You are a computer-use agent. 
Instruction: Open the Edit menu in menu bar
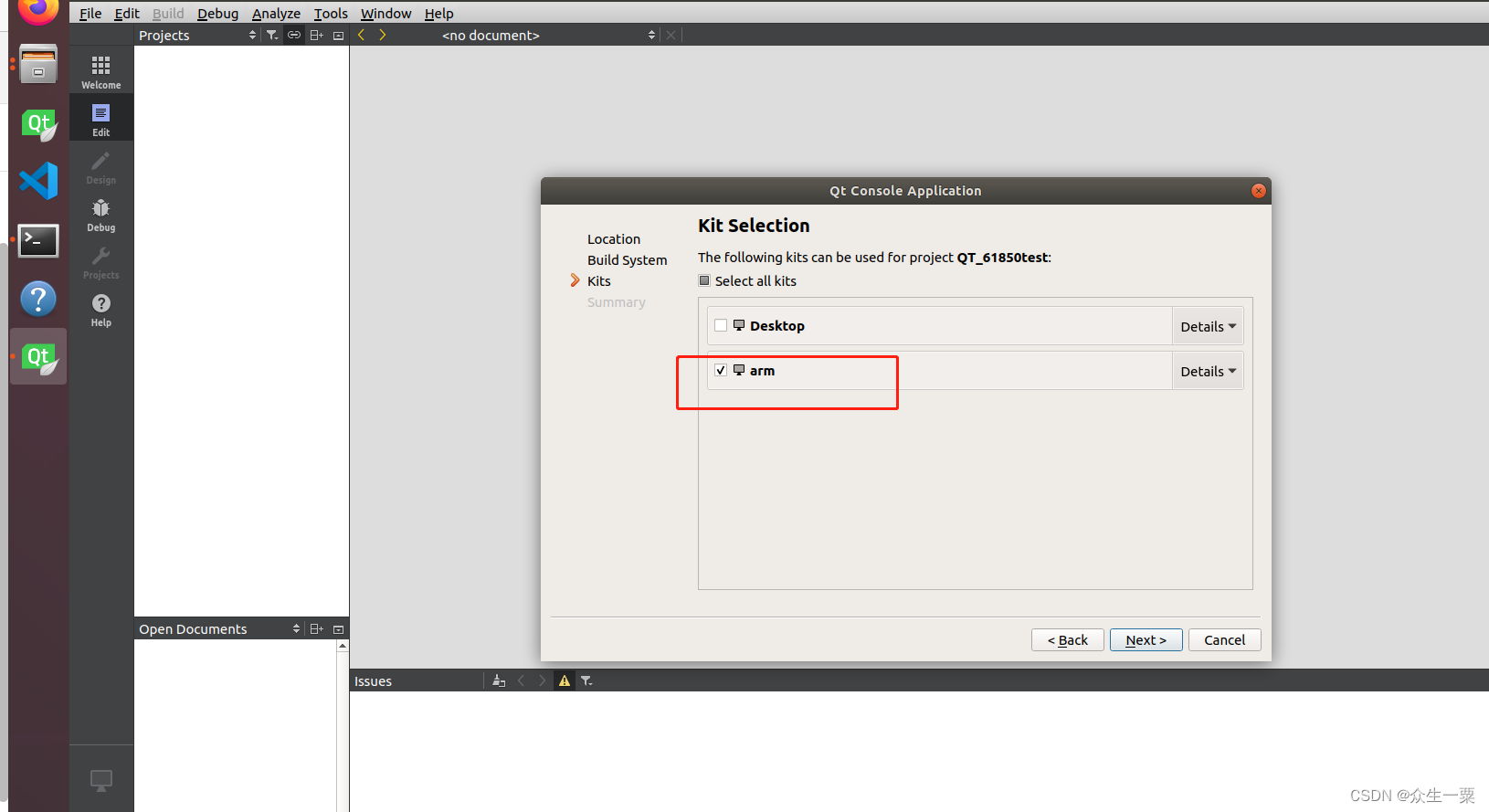(x=127, y=13)
